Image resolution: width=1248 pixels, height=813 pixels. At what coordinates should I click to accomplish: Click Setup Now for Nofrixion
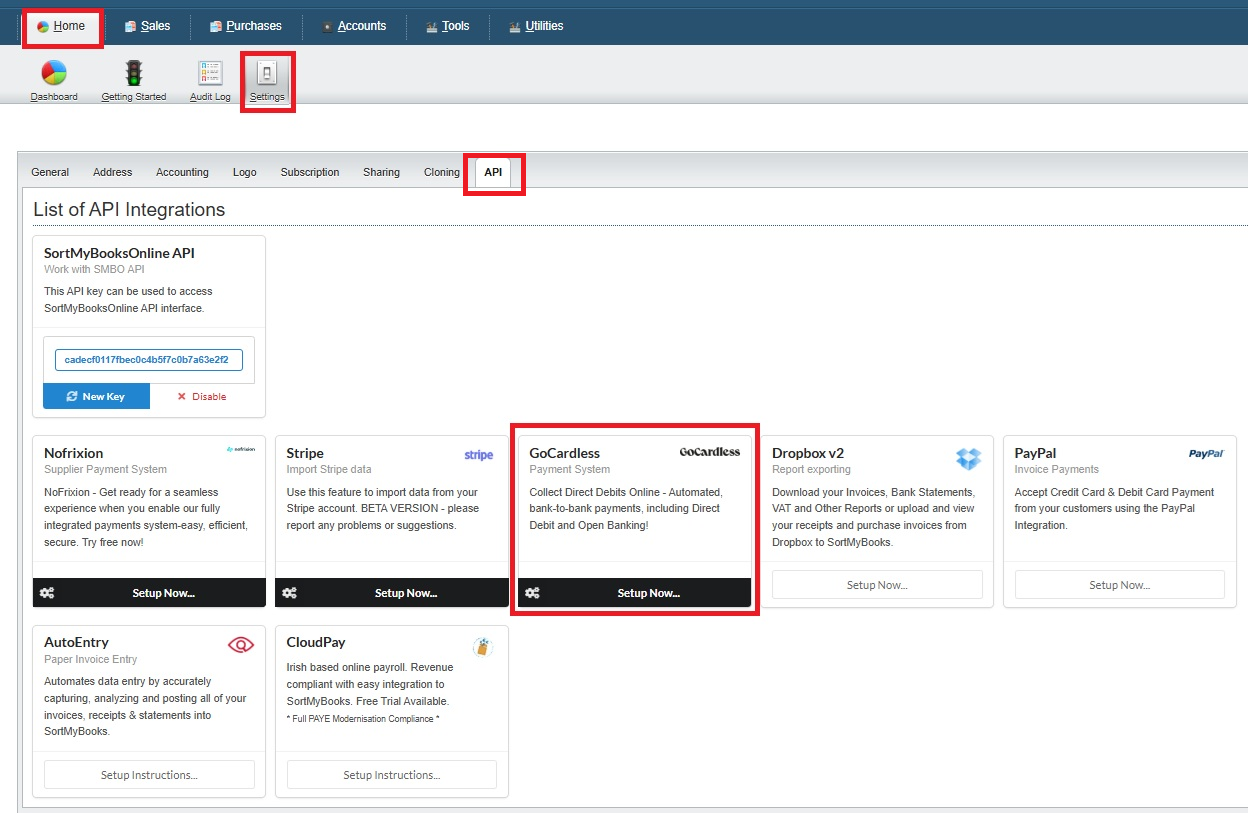(150, 593)
